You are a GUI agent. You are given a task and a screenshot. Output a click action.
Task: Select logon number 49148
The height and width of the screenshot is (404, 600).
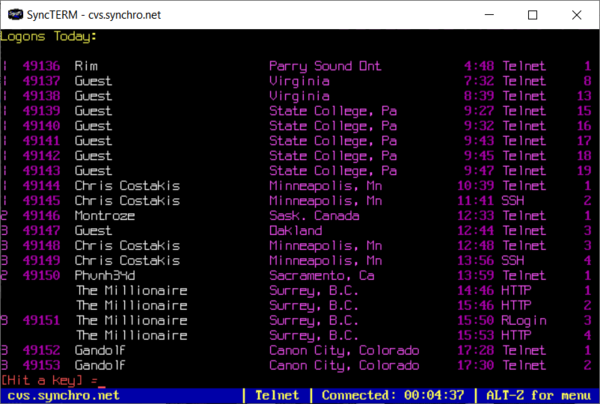41,245
